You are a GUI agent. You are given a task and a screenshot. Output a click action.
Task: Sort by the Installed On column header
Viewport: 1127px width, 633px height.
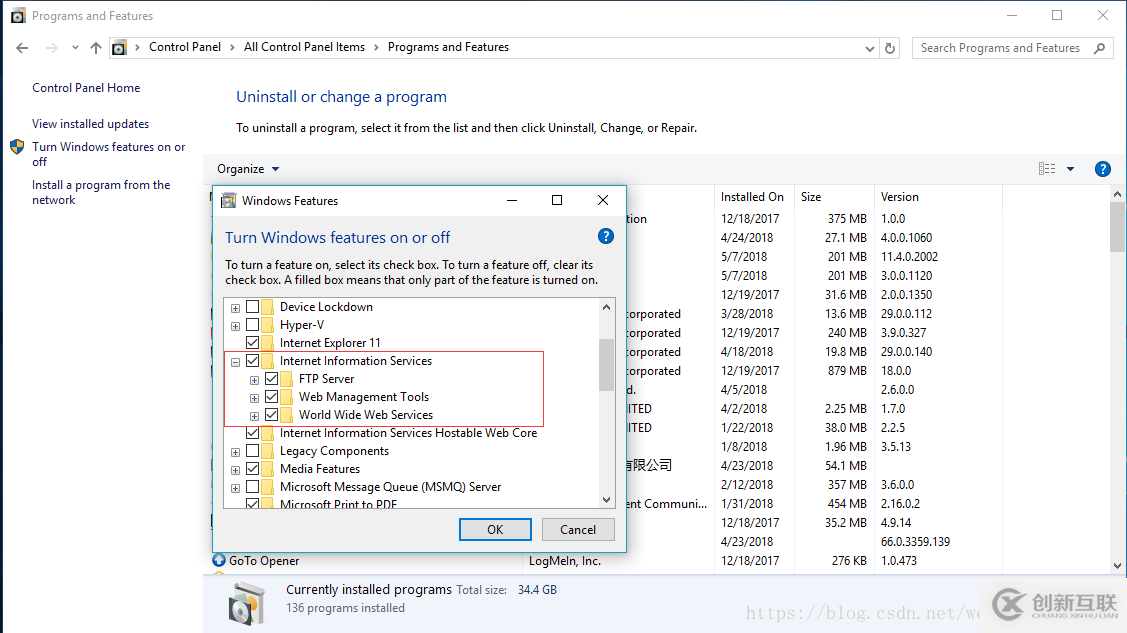(x=752, y=197)
